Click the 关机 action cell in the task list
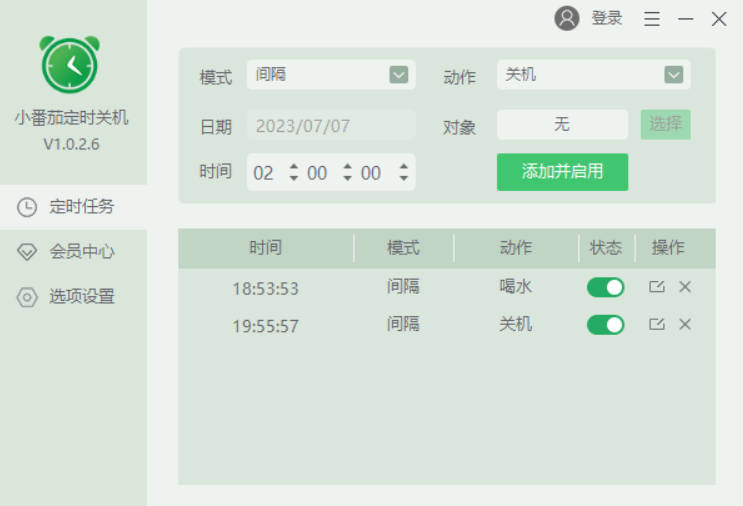The height and width of the screenshot is (506, 743). (516, 325)
